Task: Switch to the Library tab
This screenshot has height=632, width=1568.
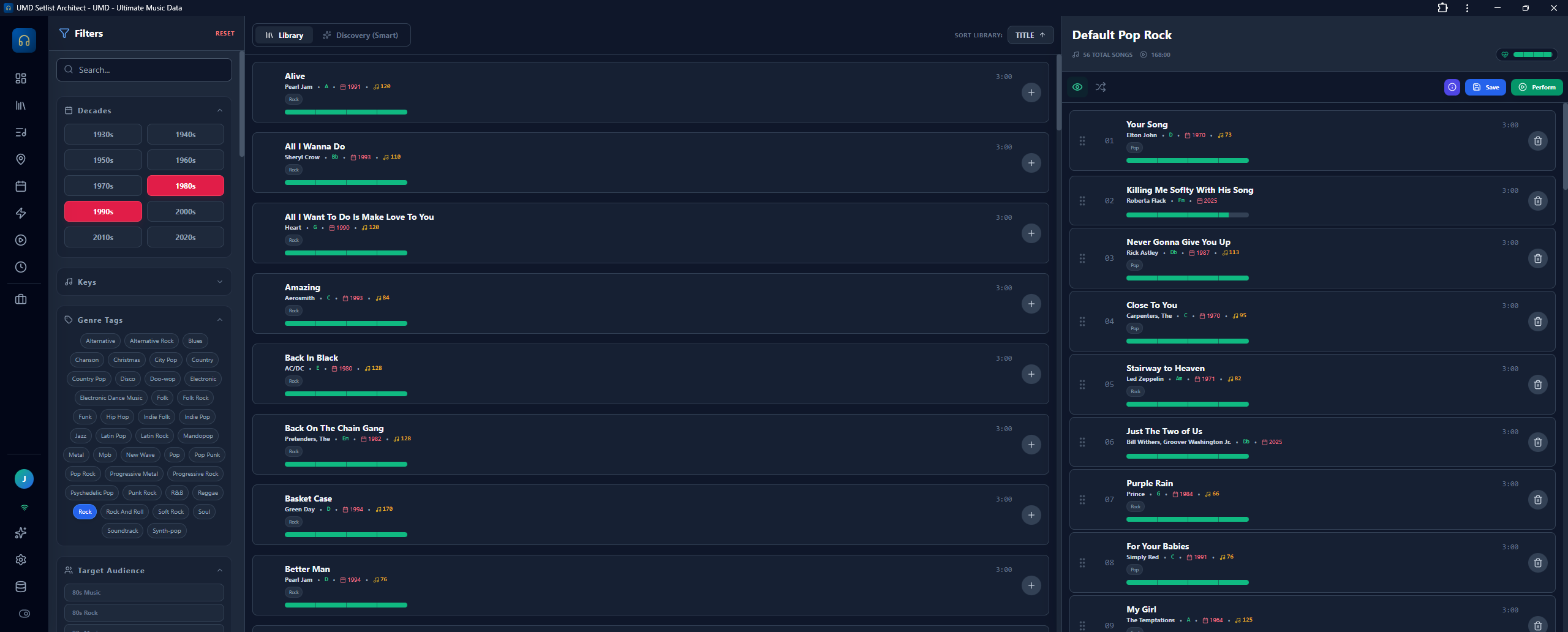Action: [284, 35]
